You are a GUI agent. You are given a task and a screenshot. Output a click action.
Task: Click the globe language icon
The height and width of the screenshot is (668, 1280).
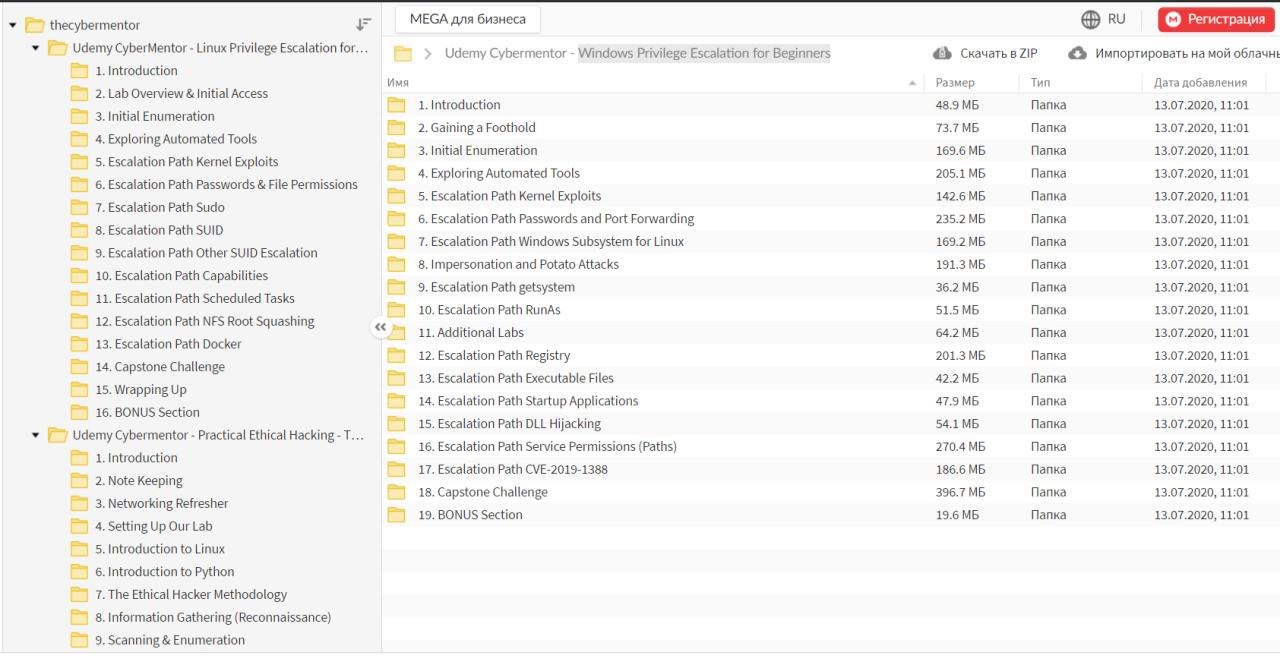(1091, 19)
